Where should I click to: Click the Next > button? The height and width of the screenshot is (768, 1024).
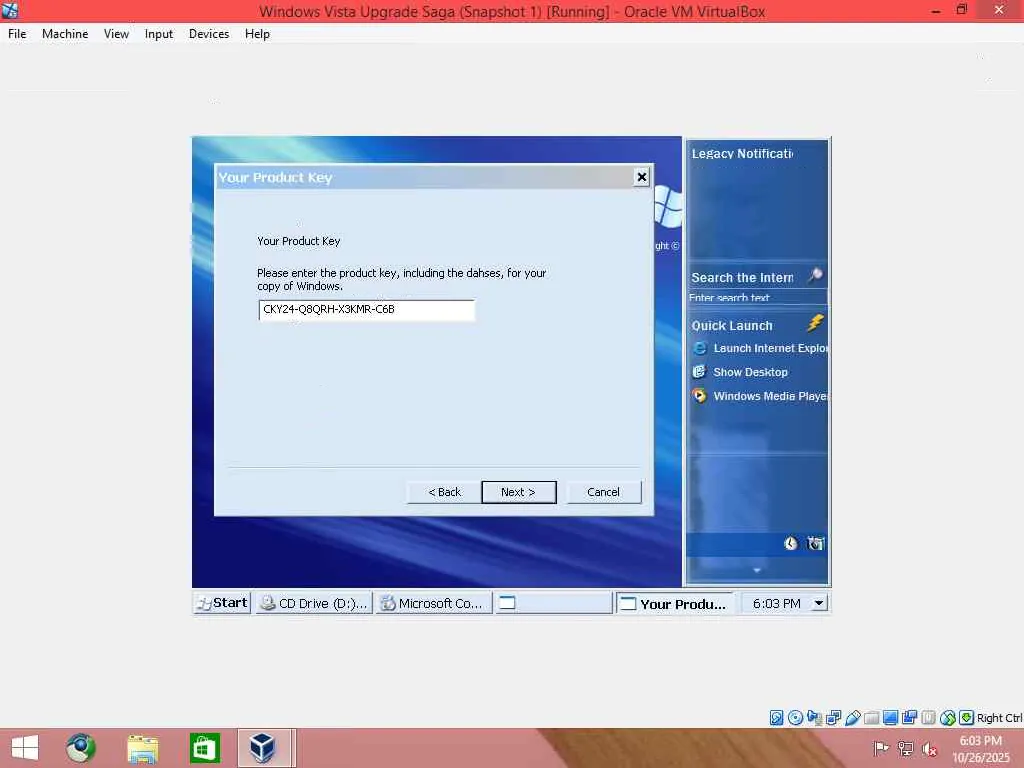(519, 492)
